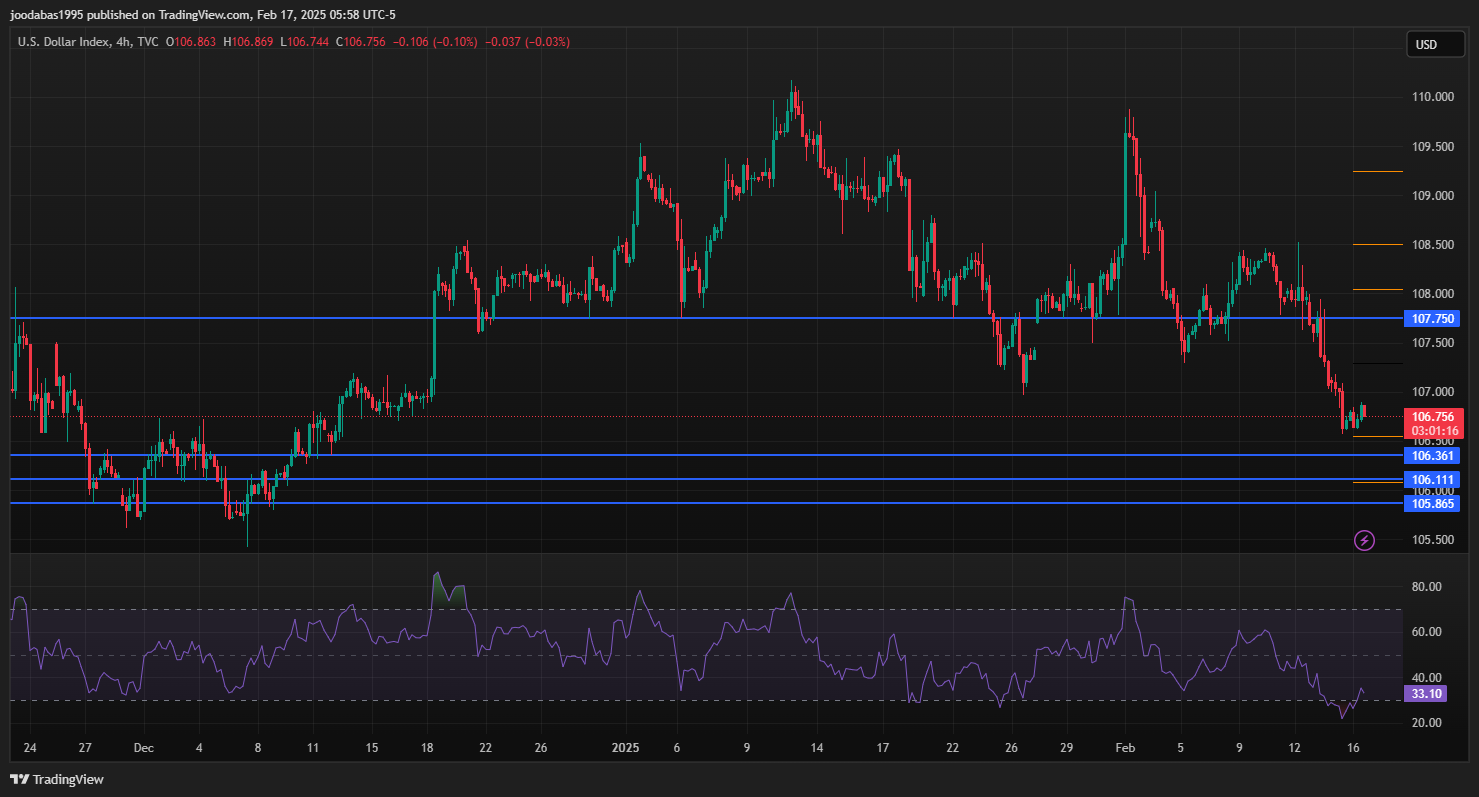The height and width of the screenshot is (797, 1479).
Task: Select the 105.865 support level label
Action: tap(1432, 504)
